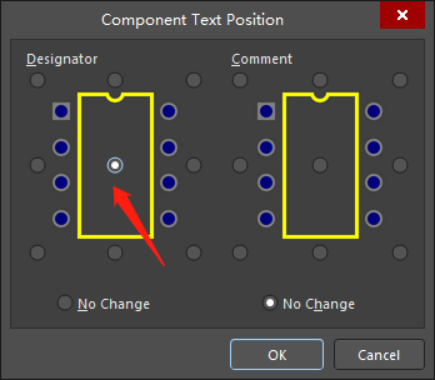Select Designator center position radio
Screen dimensions: 435x380
[x=115, y=165]
